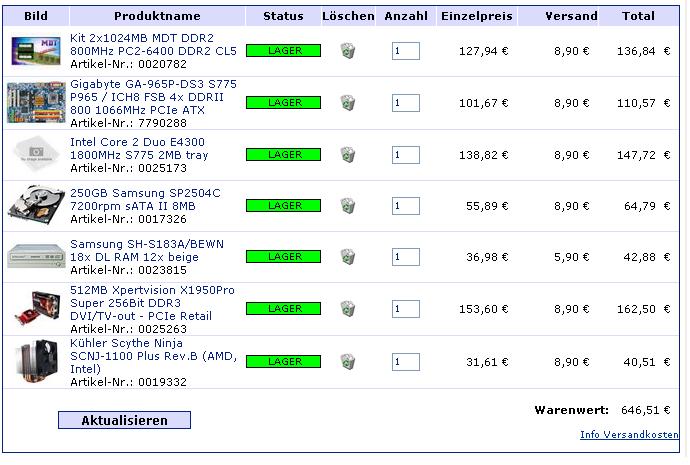
Task: Click LAGER status of Samsung SH-S183A
Action: pyautogui.click(x=283, y=257)
